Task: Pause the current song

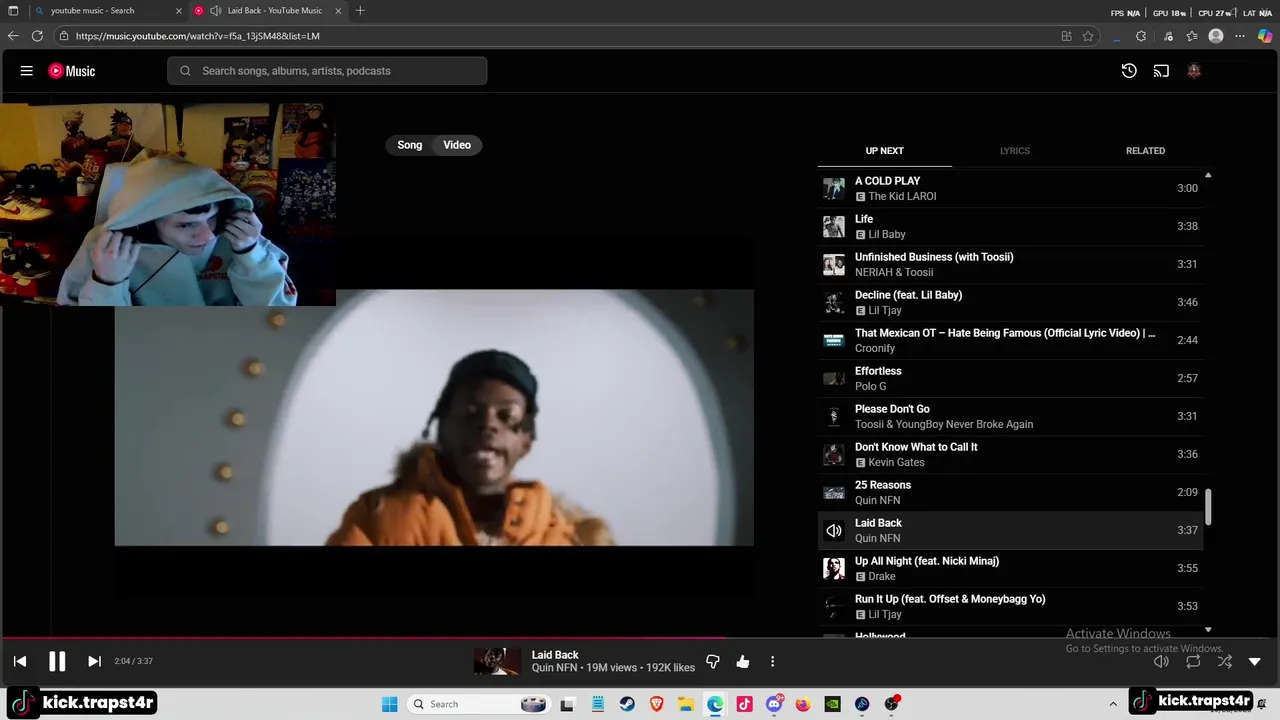Action: pyautogui.click(x=57, y=661)
